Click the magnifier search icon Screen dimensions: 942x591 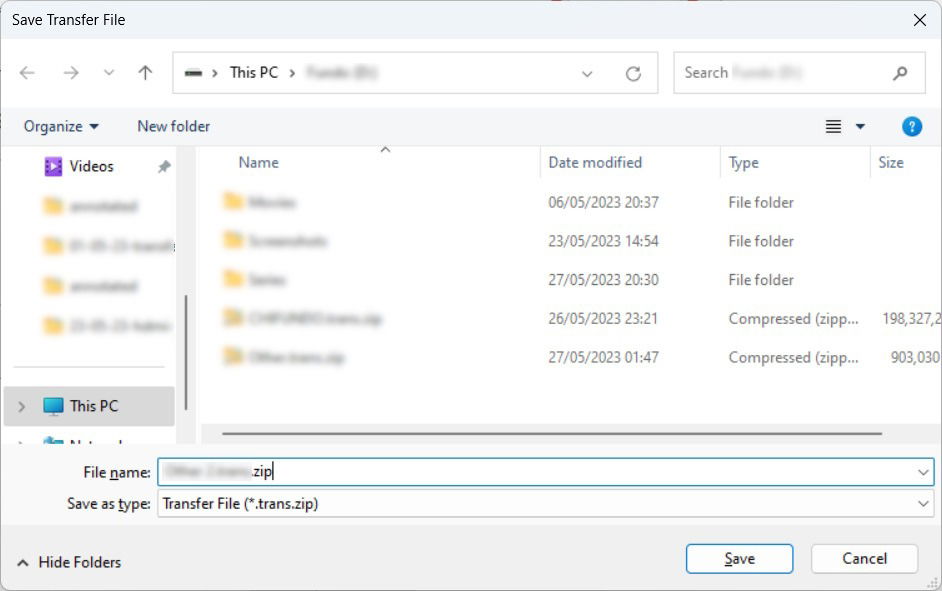tap(900, 73)
